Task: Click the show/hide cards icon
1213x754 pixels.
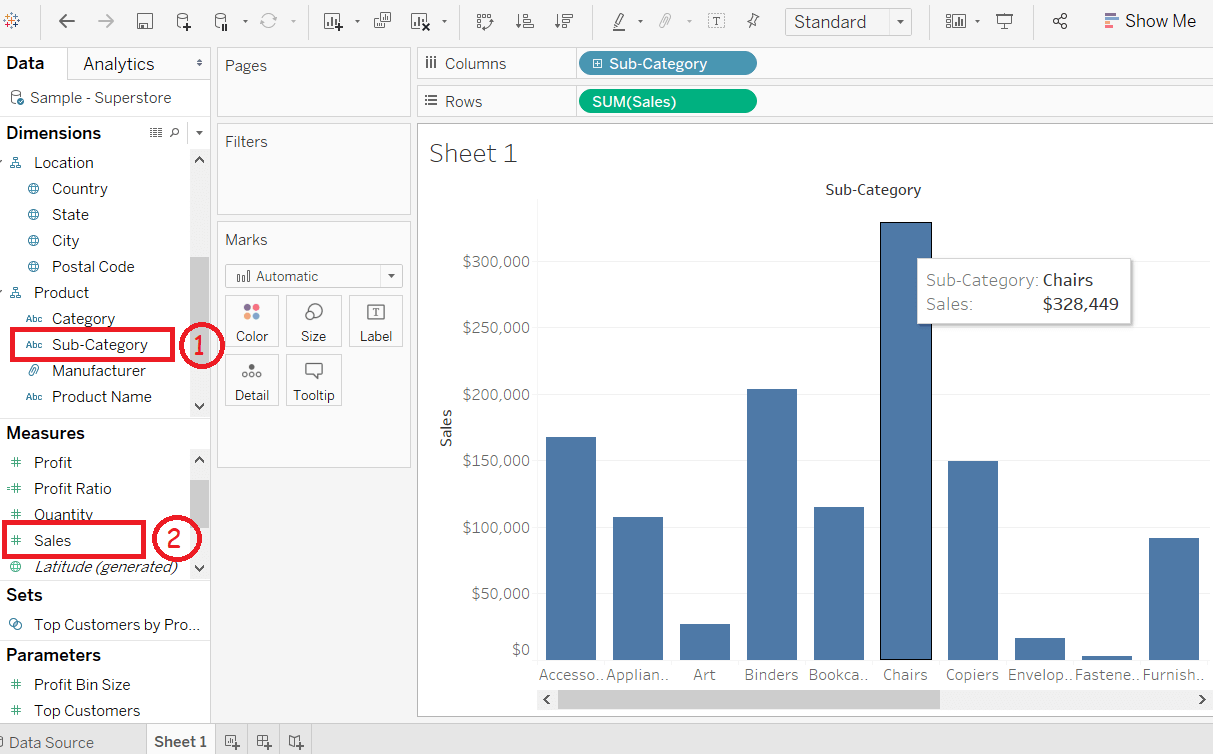Action: click(x=956, y=21)
